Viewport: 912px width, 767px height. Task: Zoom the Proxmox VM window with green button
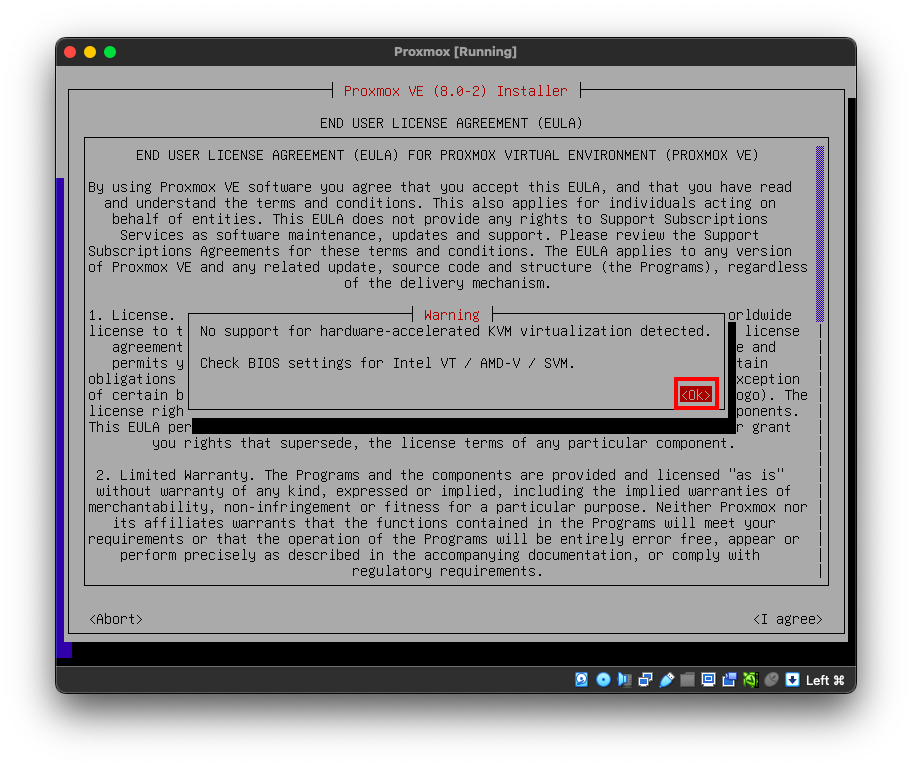(110, 52)
